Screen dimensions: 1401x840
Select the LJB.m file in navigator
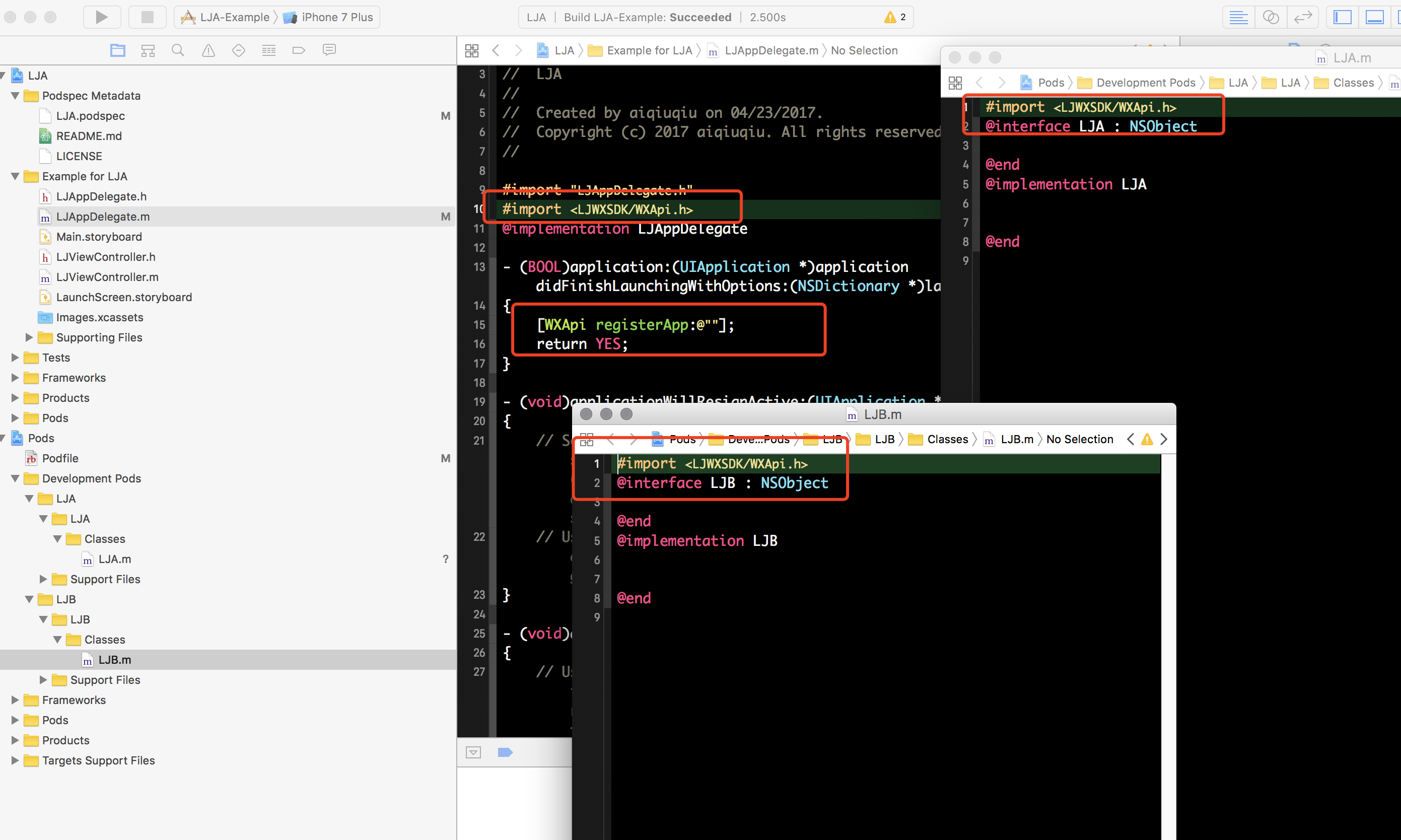[x=115, y=659]
